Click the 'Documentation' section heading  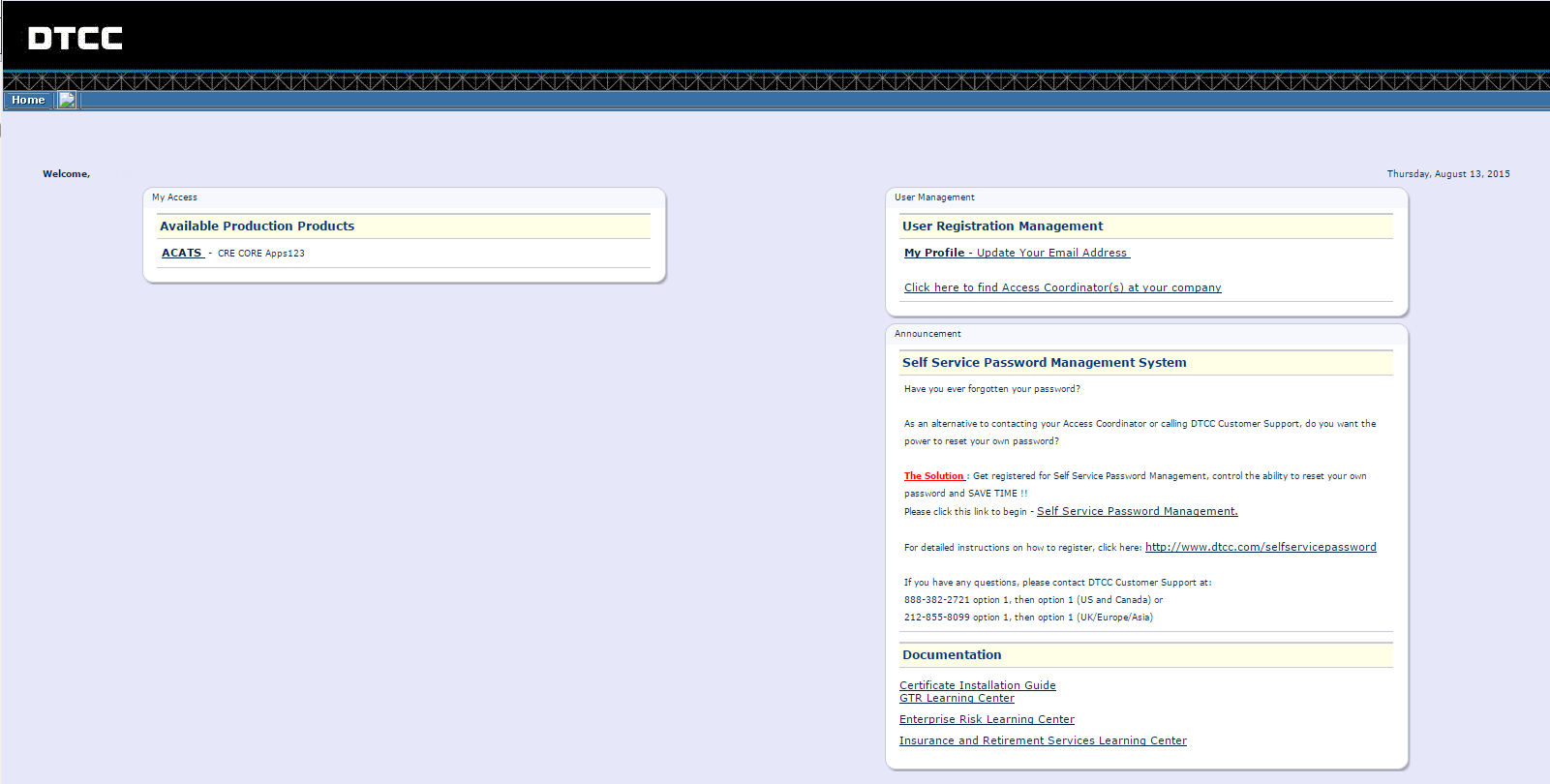coord(952,655)
